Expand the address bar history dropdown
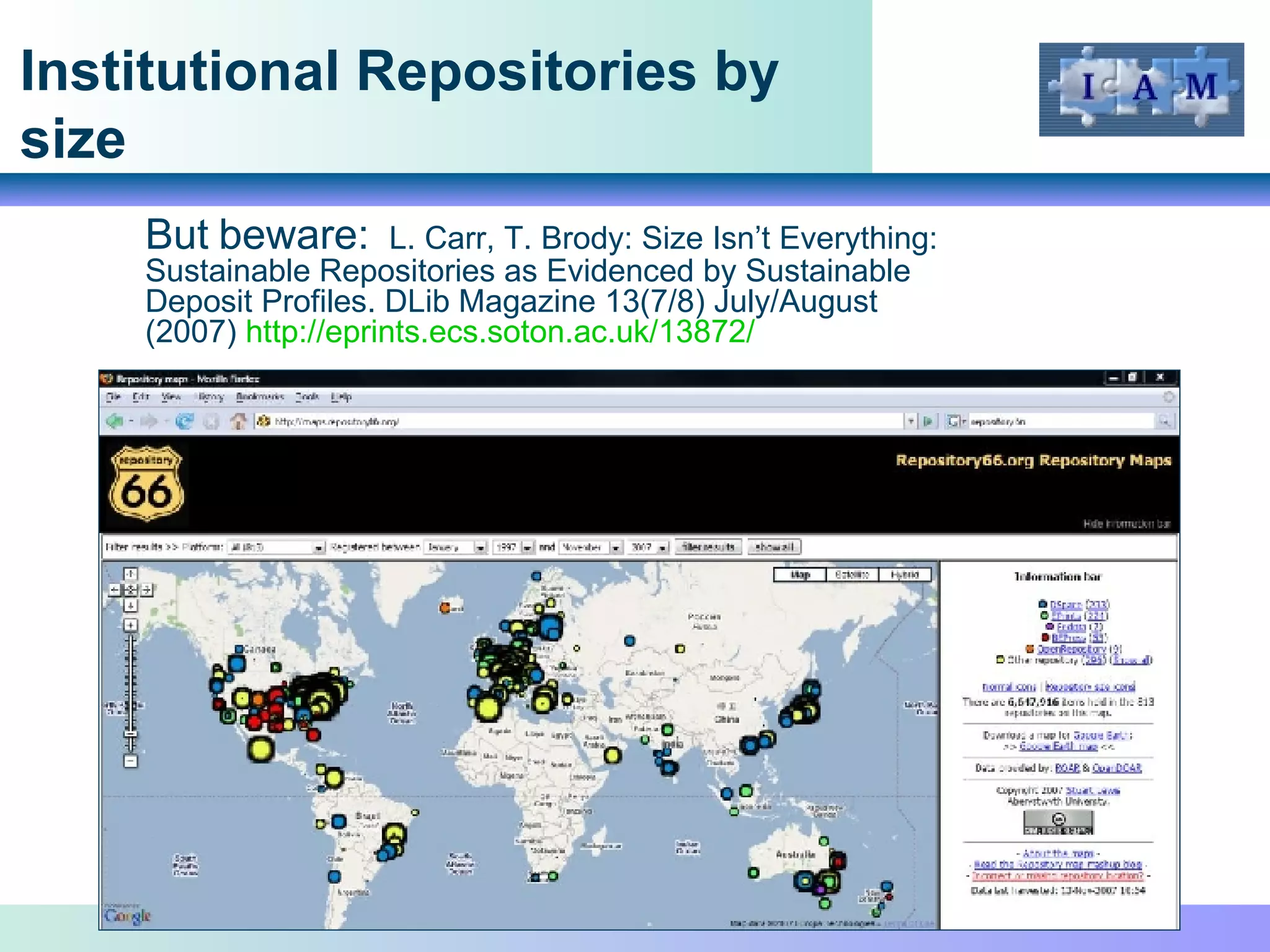1270x952 pixels. (910, 421)
